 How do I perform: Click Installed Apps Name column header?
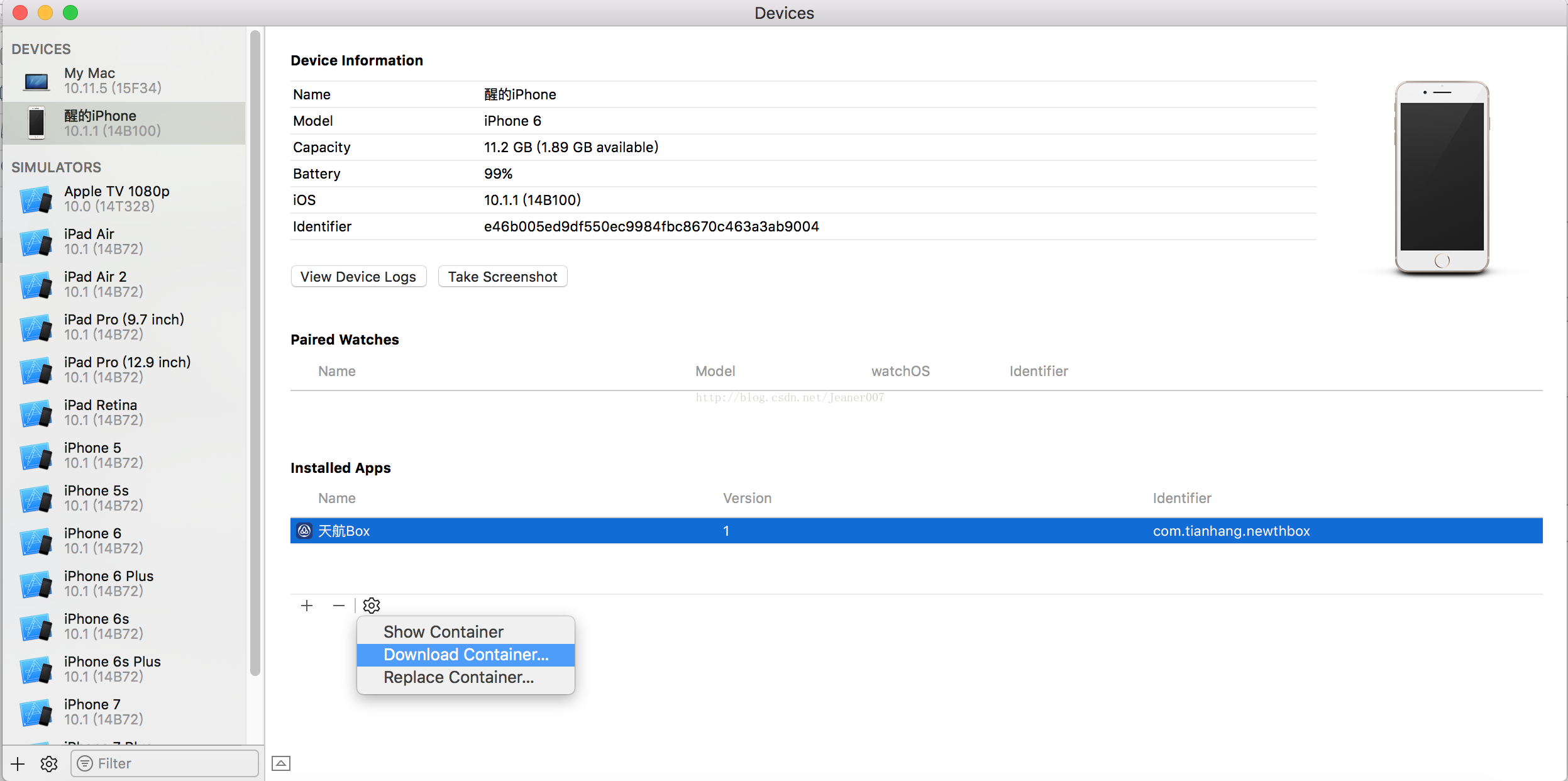pyautogui.click(x=336, y=498)
